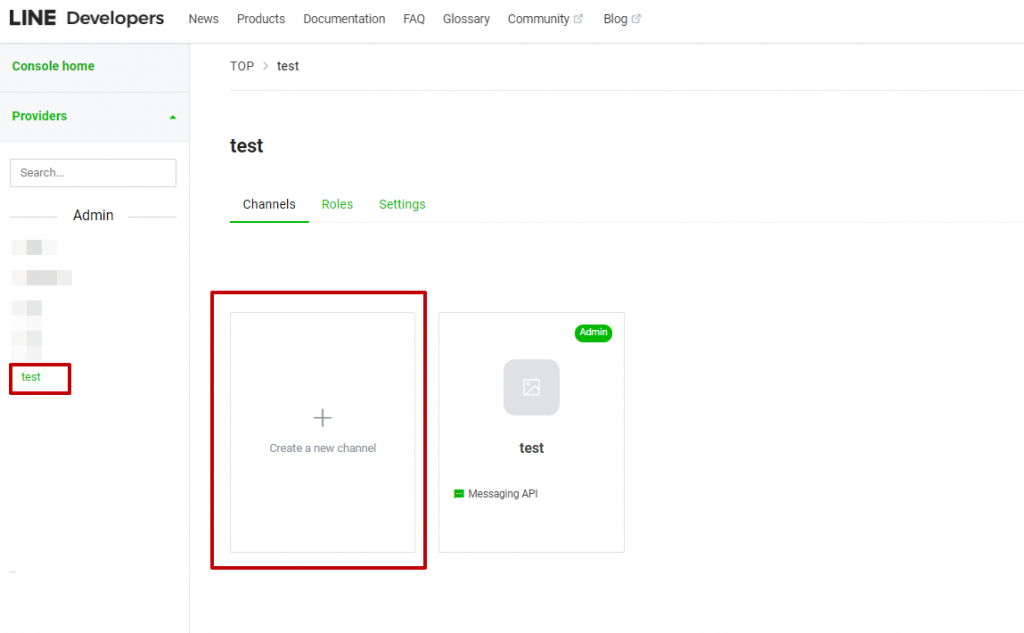1024x633 pixels.
Task: Click the Create a new channel card
Action: [322, 432]
